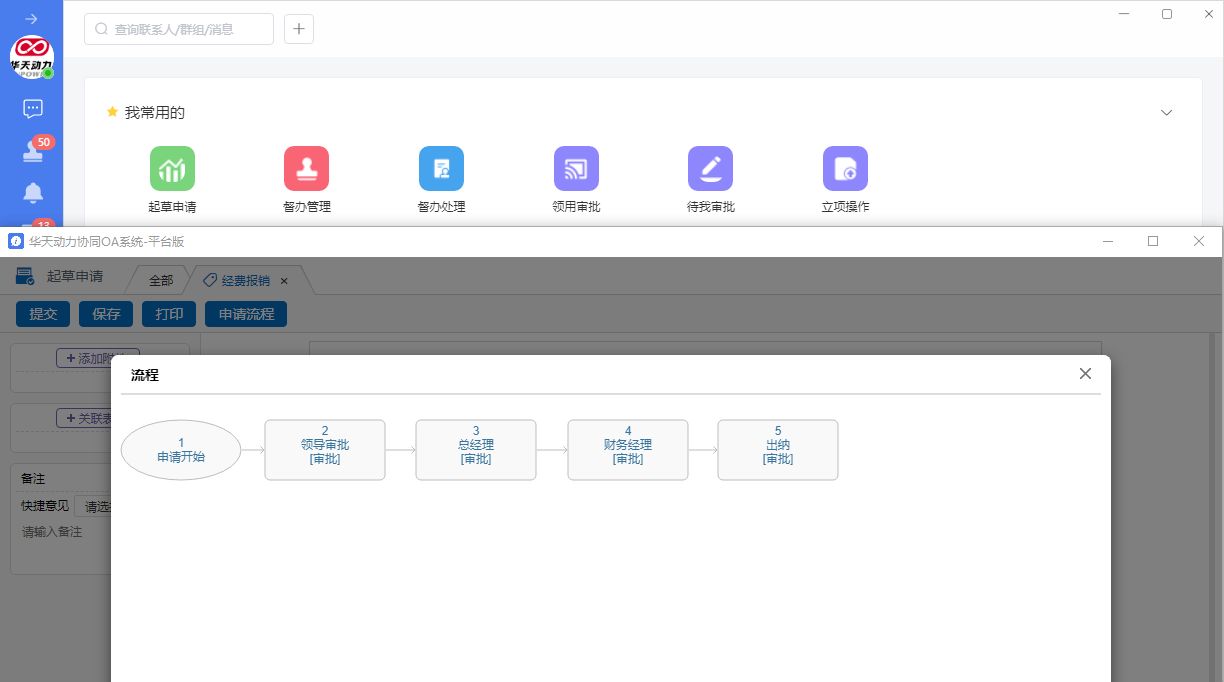The height and width of the screenshot is (682, 1224).
Task: Click the 申请流程 button
Action: click(x=246, y=314)
